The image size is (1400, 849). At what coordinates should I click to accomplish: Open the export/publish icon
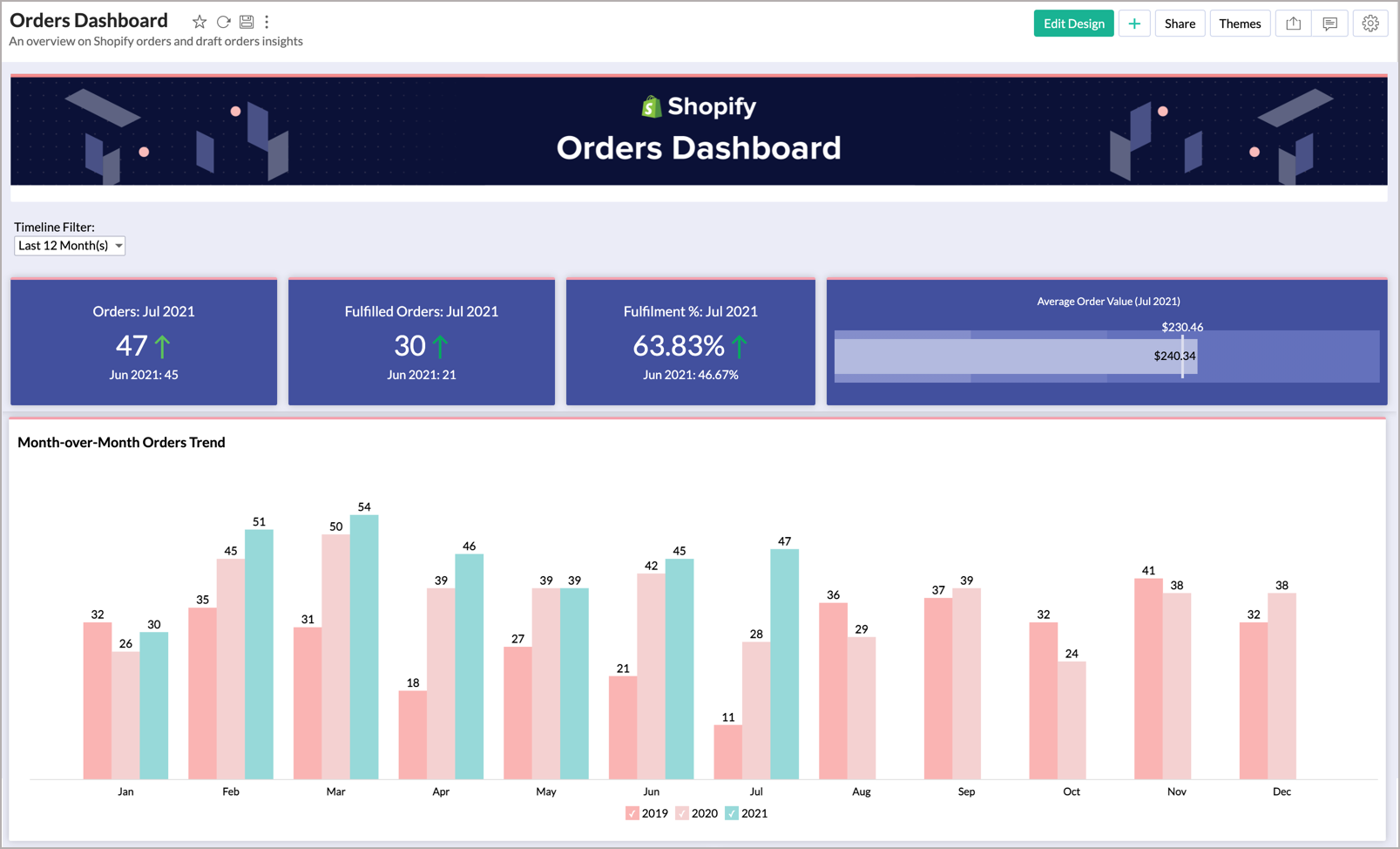(1292, 24)
